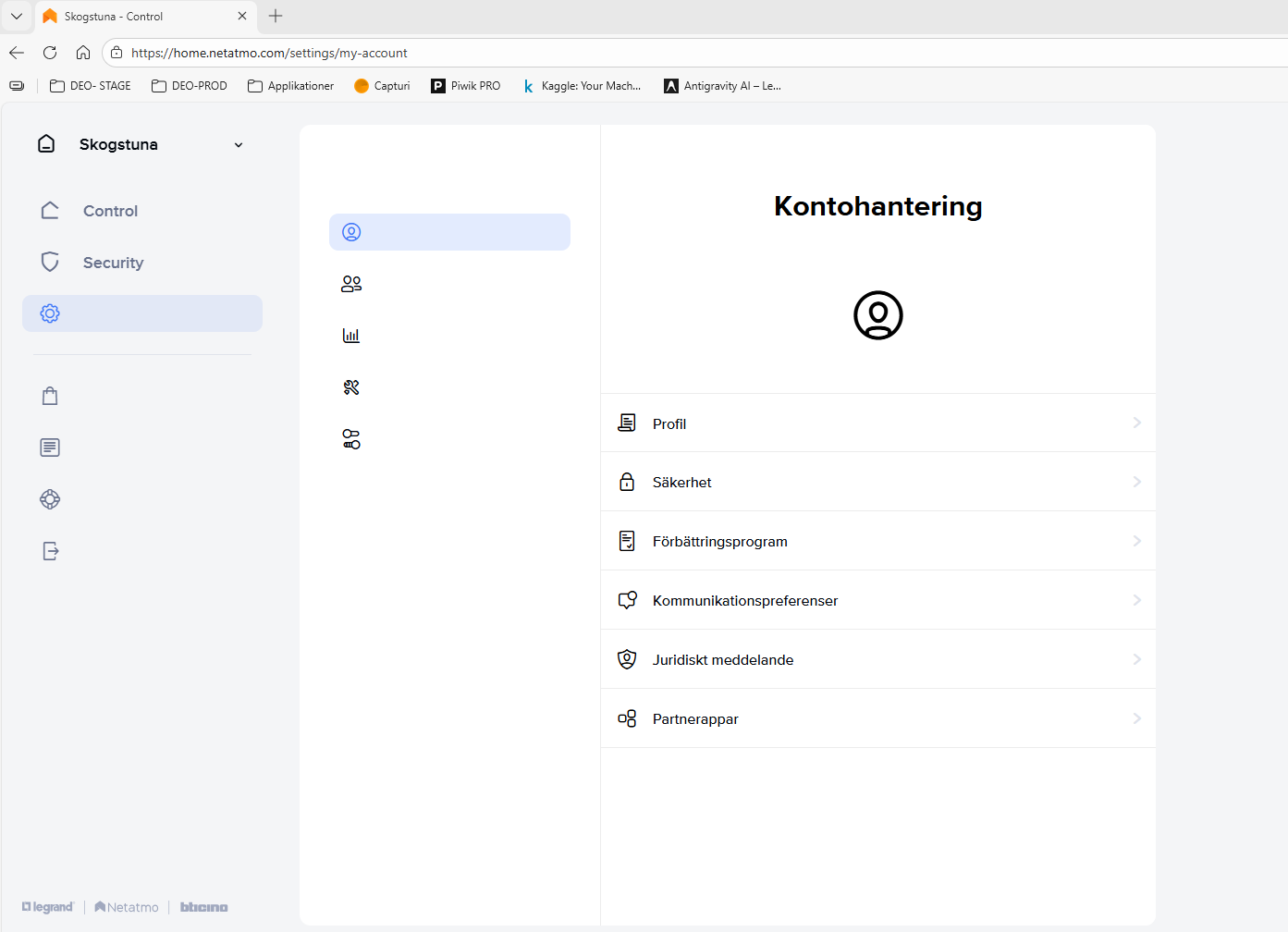
Task: Select the statistics bar chart icon
Action: click(351, 336)
